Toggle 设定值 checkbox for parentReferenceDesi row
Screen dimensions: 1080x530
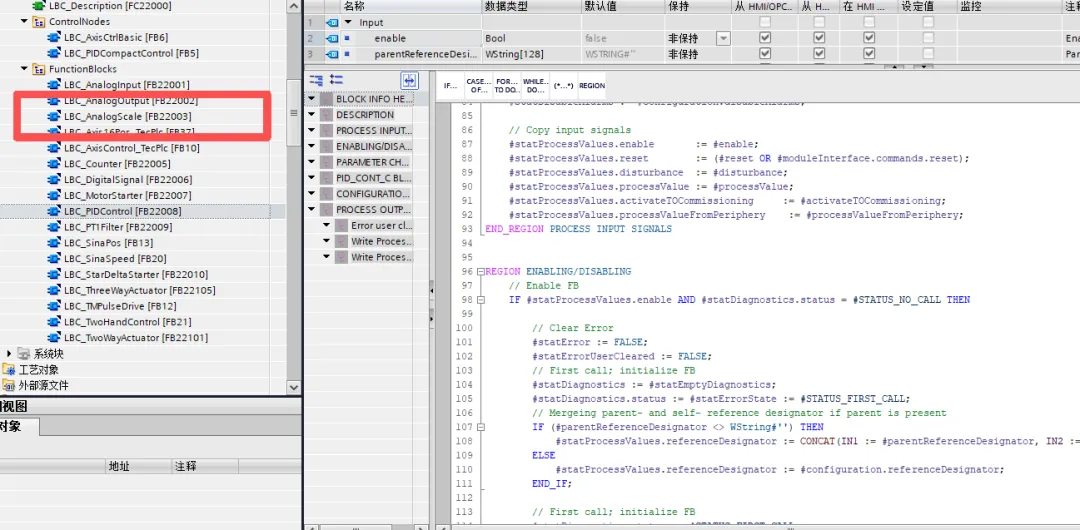click(928, 54)
